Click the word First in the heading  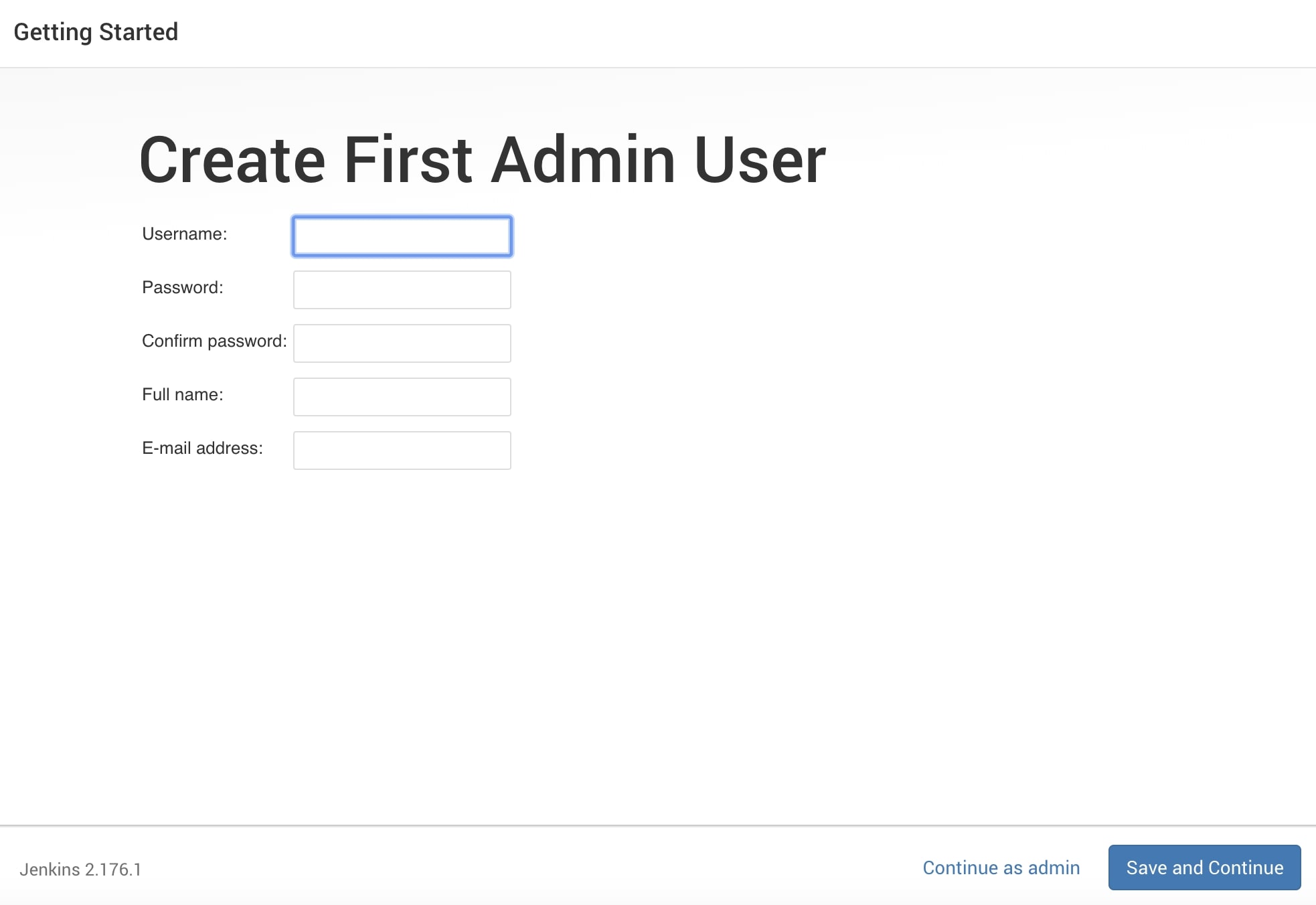click(x=408, y=160)
